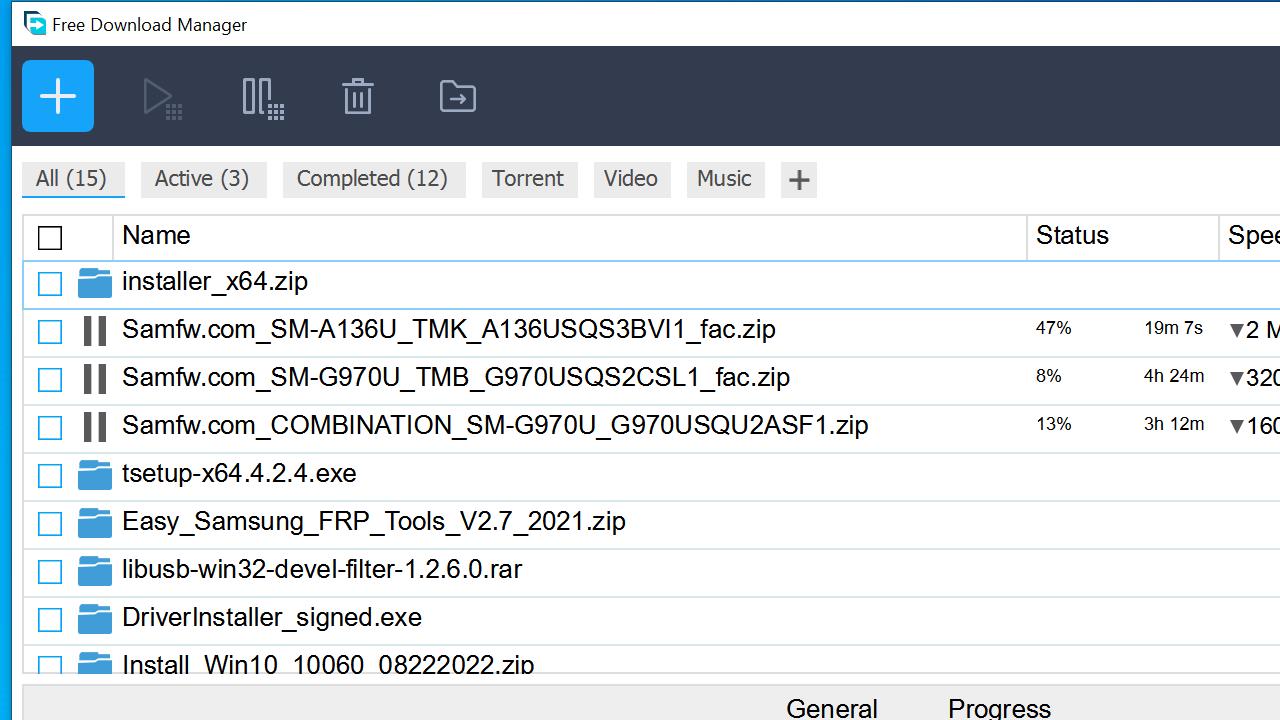Click the blue add new download button
The image size is (1280, 720).
pos(58,96)
